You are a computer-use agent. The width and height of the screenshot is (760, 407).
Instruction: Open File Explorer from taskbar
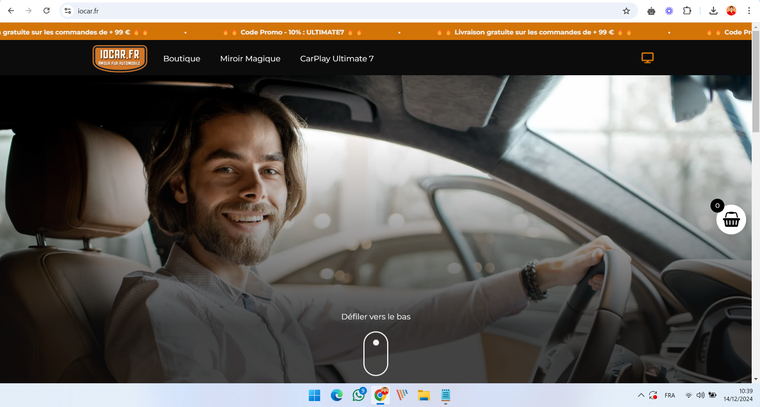(424, 395)
